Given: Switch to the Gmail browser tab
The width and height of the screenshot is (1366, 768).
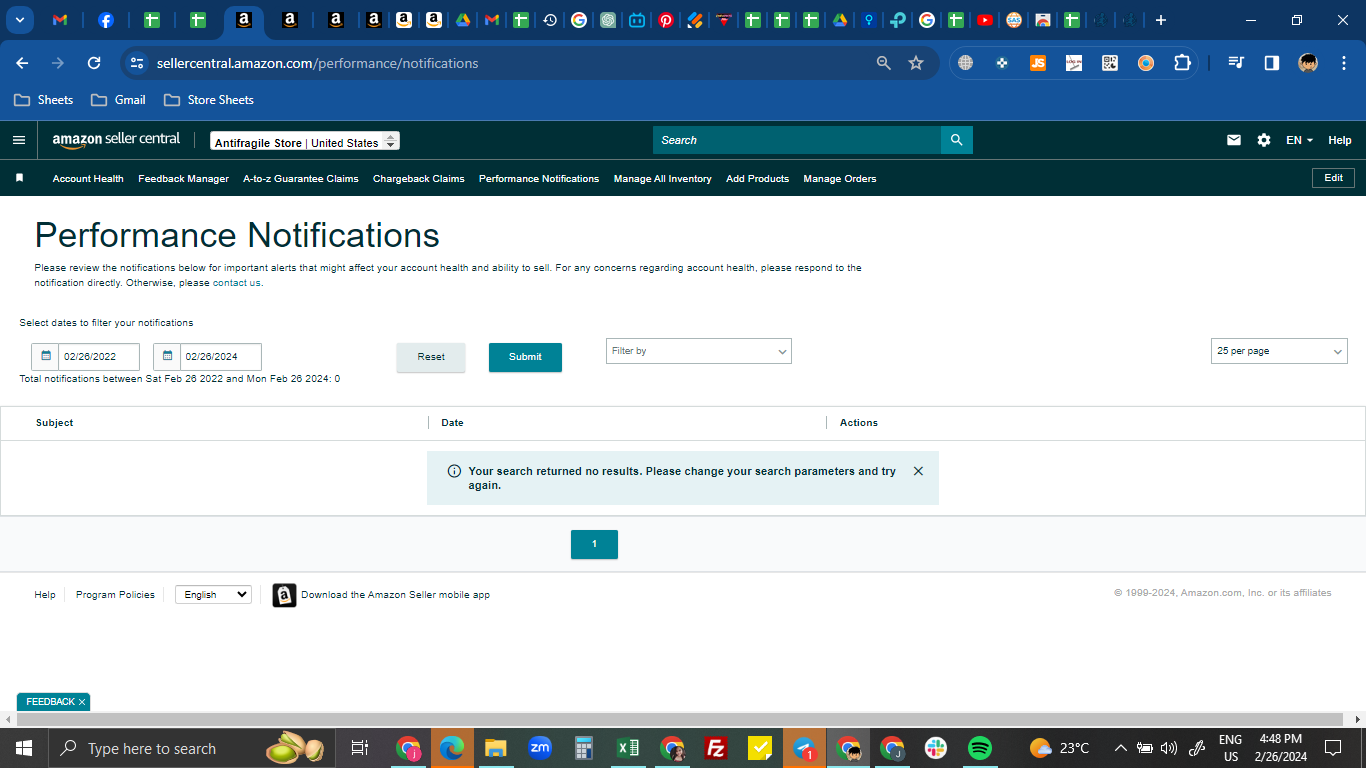Looking at the screenshot, I should [60, 20].
